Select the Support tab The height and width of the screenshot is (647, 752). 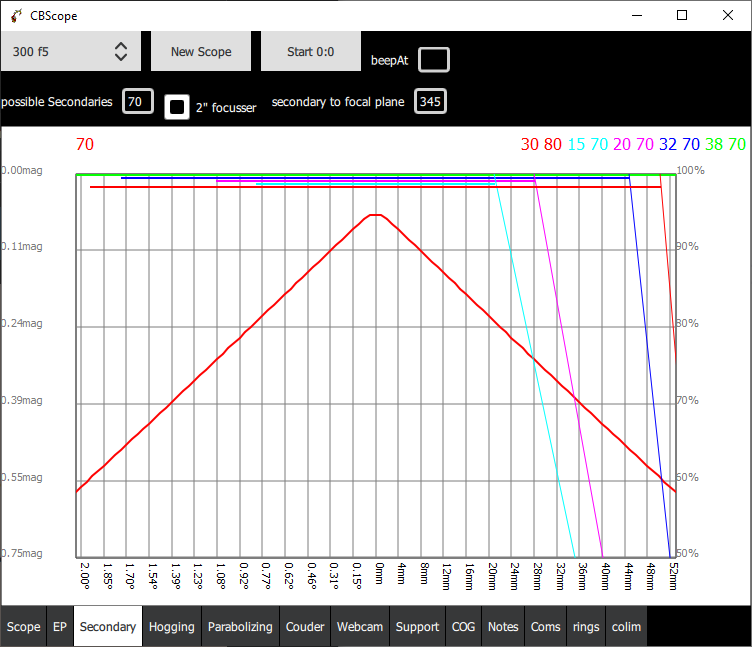click(417, 626)
